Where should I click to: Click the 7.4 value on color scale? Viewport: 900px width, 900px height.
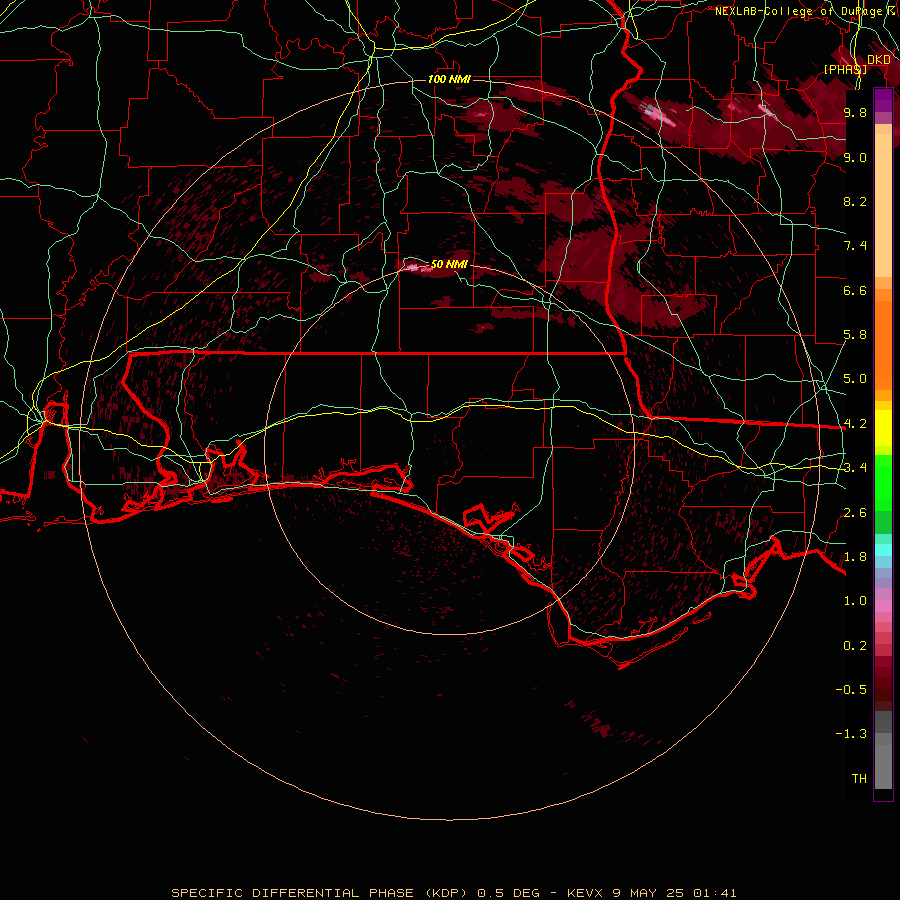tap(855, 246)
